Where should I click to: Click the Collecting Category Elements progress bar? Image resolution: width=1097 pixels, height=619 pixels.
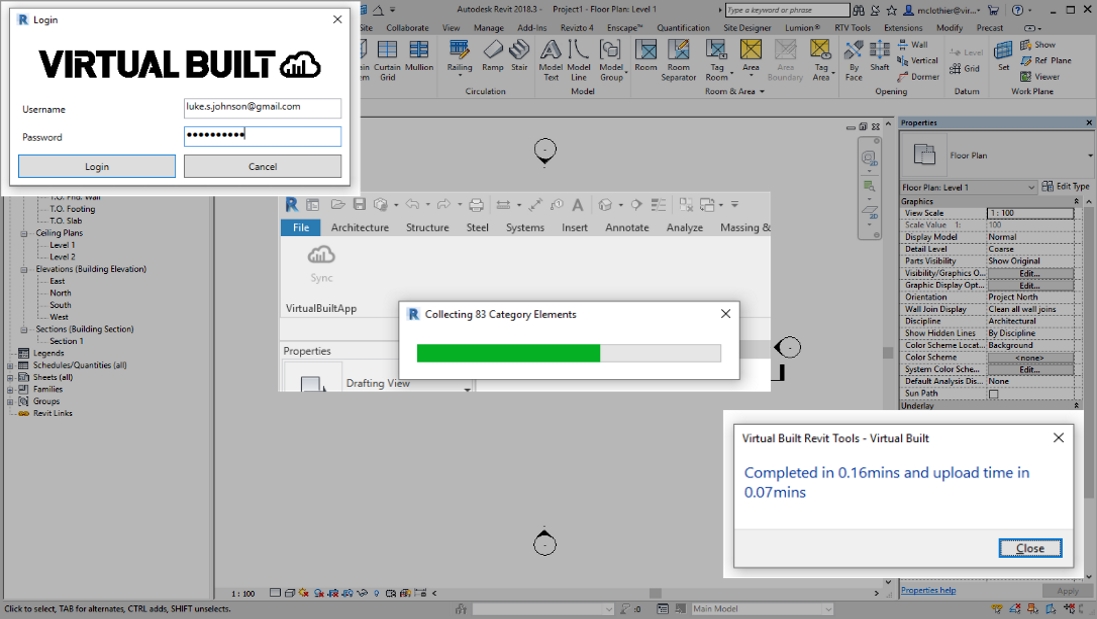tap(568, 353)
